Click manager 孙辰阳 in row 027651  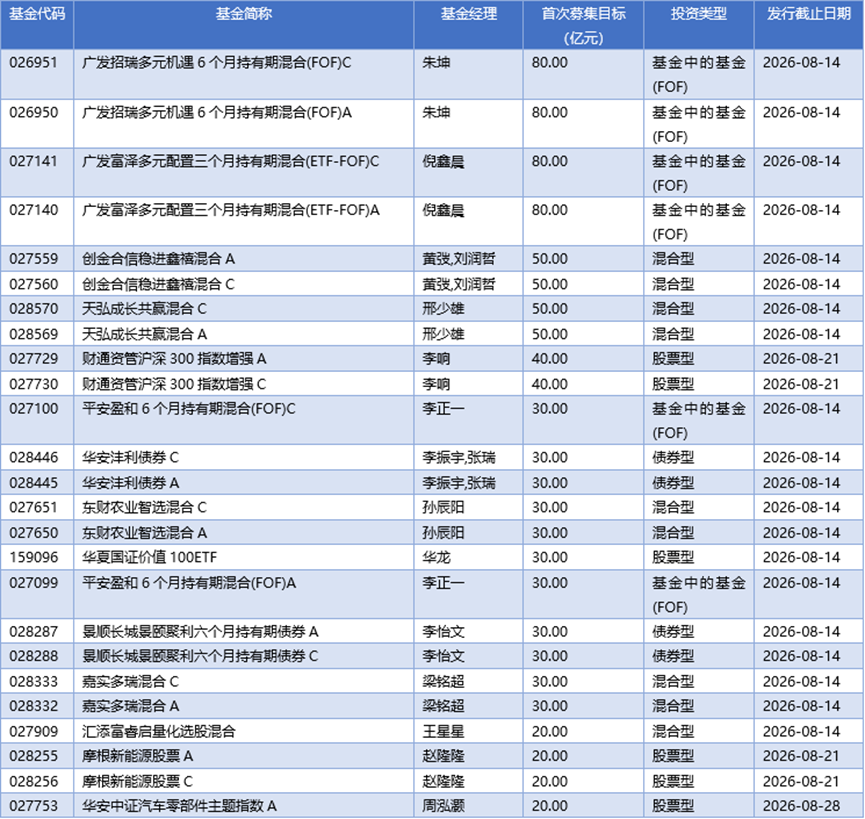click(444, 507)
